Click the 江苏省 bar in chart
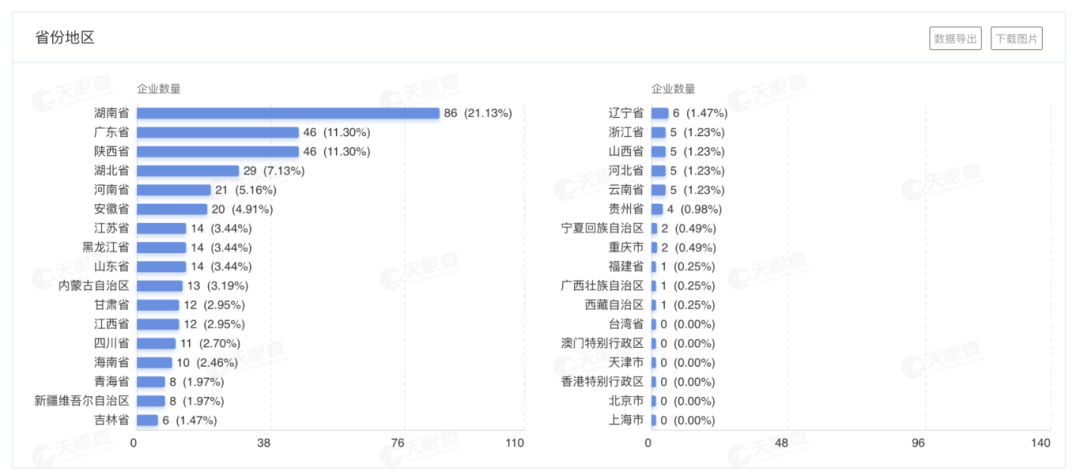This screenshot has width=1080, height=476. coord(160,228)
